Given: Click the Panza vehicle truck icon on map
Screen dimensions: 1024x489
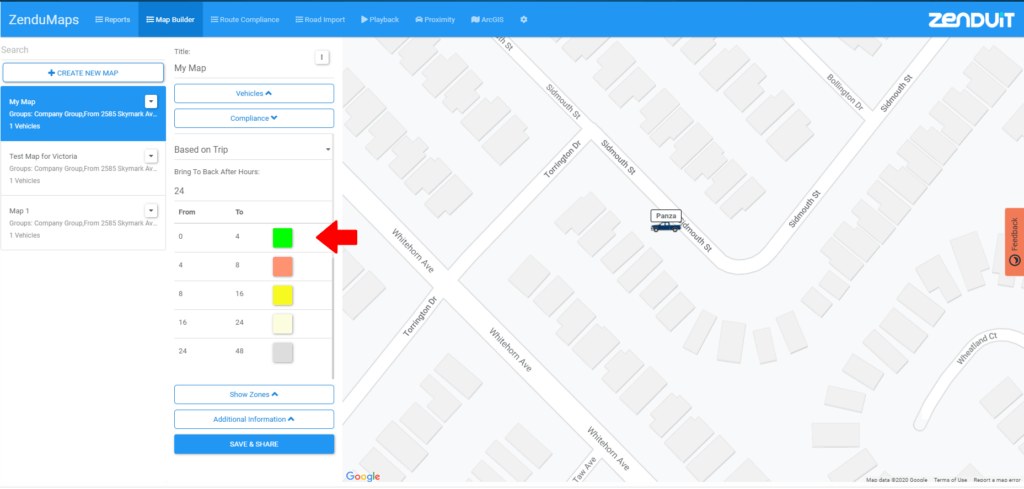Looking at the screenshot, I should 665,227.
